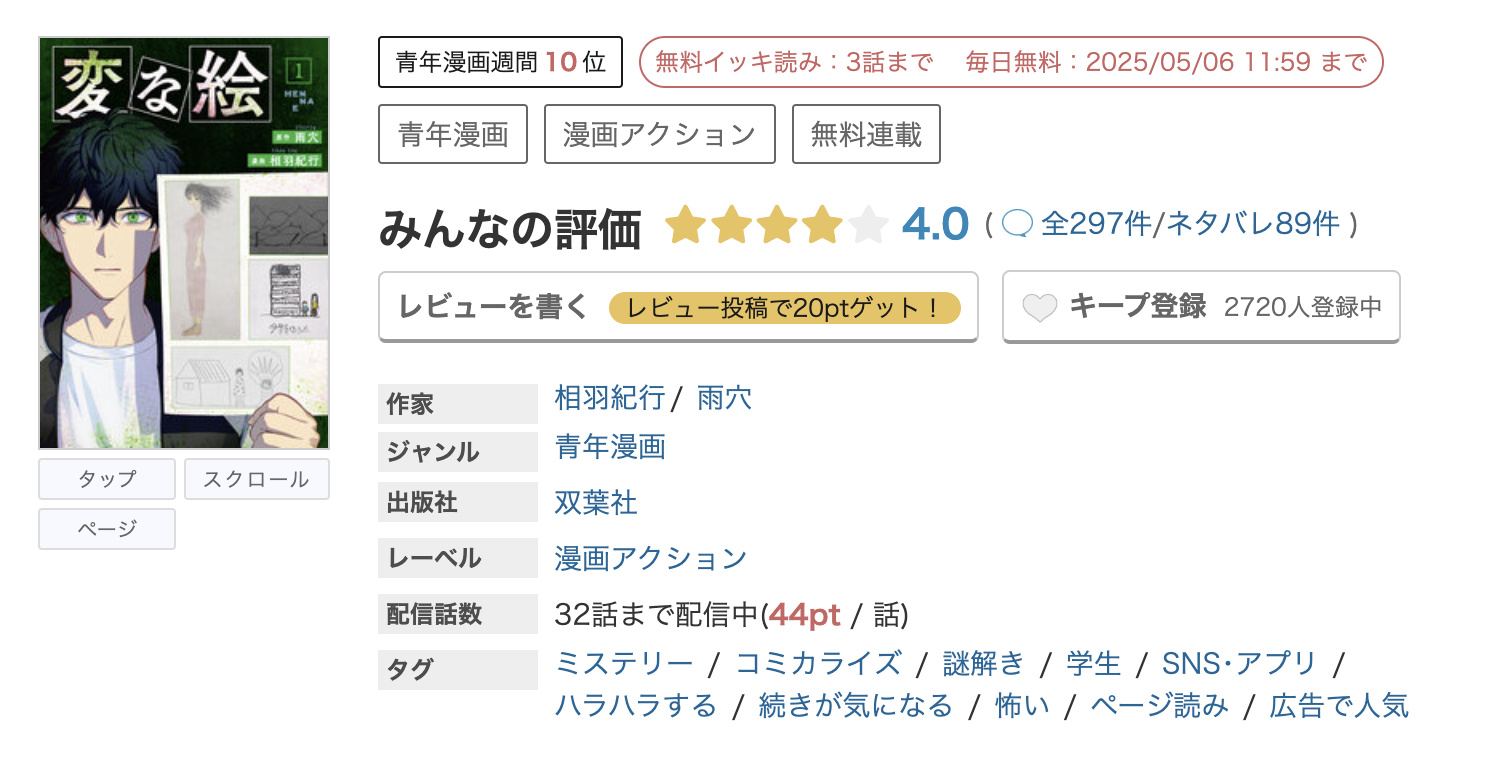The width and height of the screenshot is (1492, 760).
Task: Open author link 雨穴
Action: [722, 398]
